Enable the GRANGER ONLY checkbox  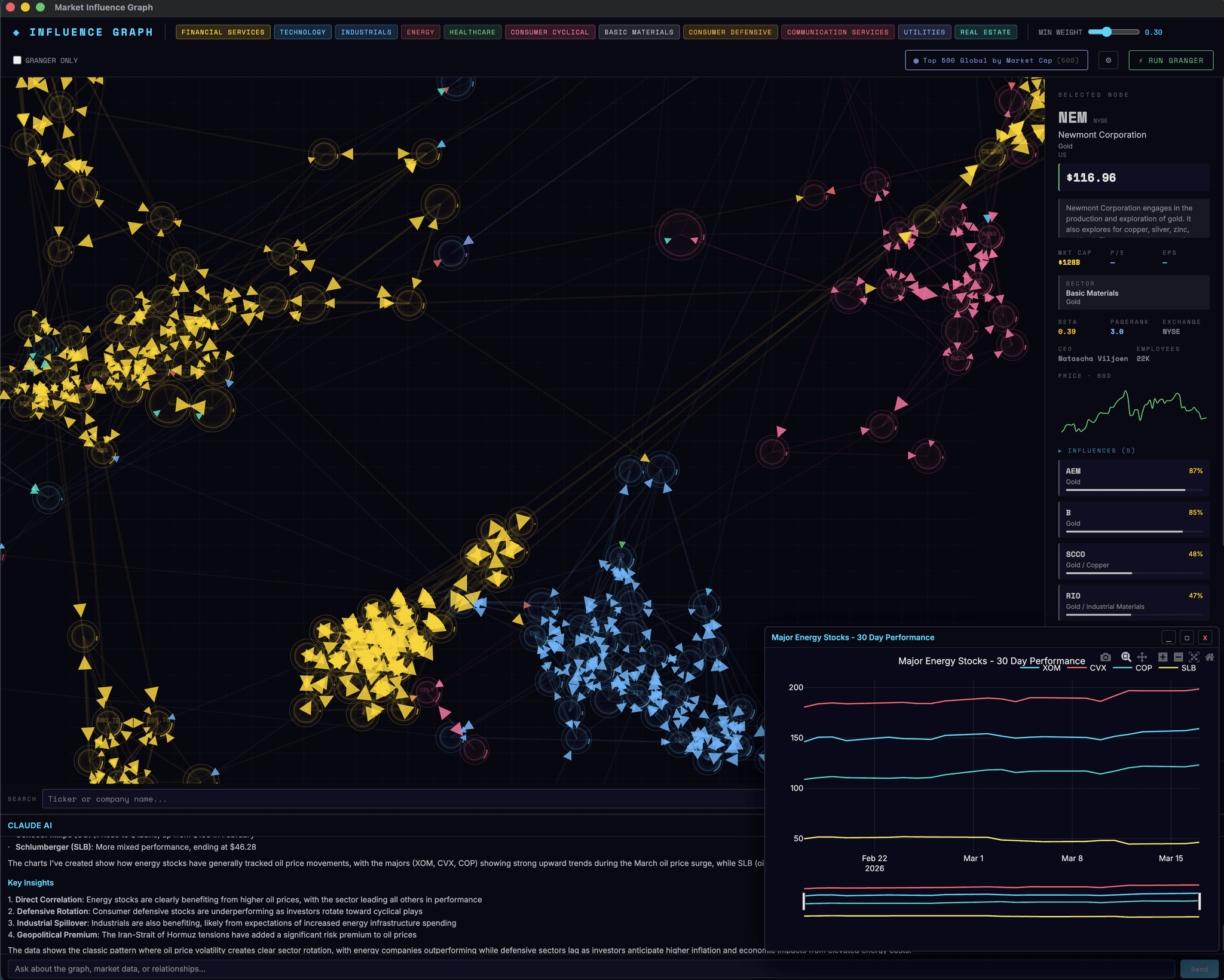click(x=17, y=60)
